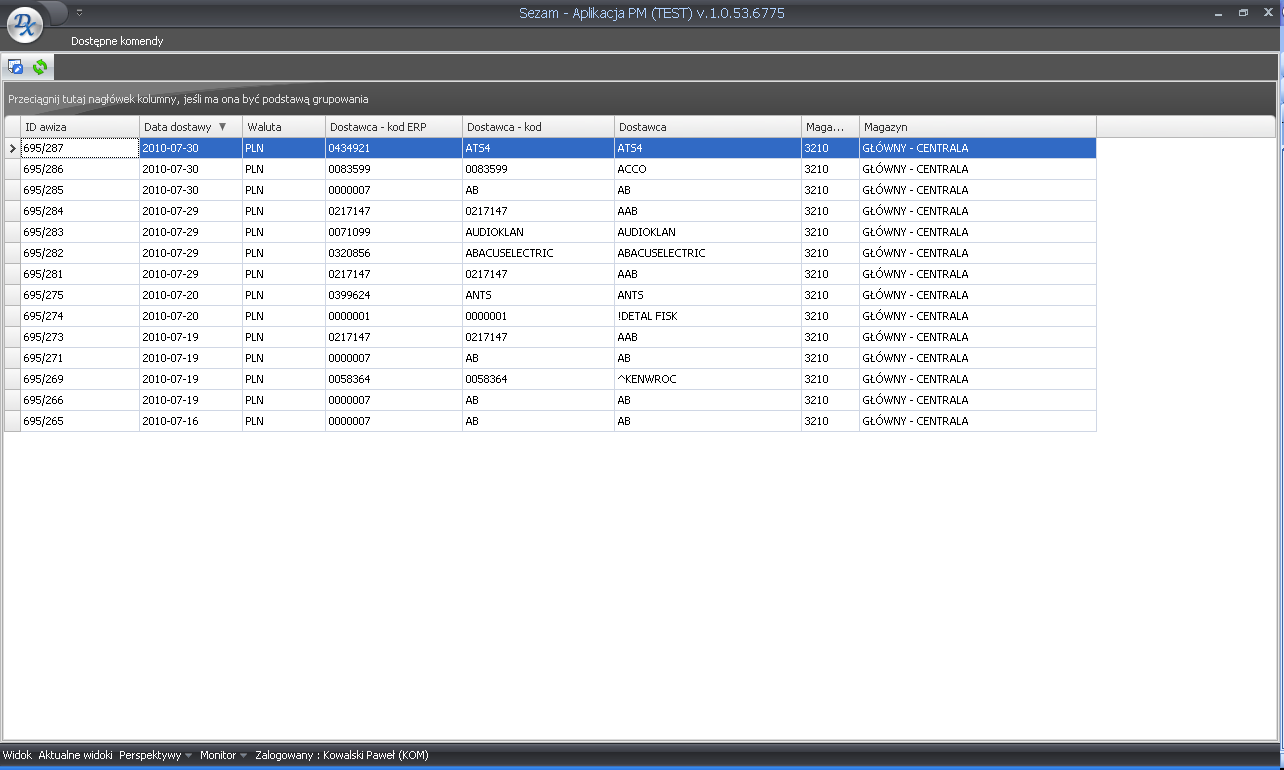Click warehouse code 3210 in row 695/283
Image resolution: width=1284 pixels, height=770 pixels.
point(830,232)
